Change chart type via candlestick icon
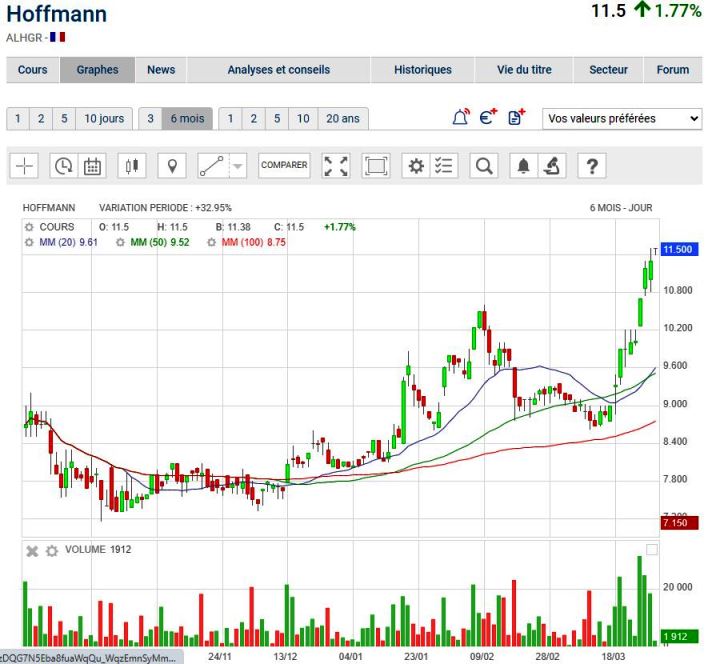This screenshot has height=664, width=708. point(132,166)
